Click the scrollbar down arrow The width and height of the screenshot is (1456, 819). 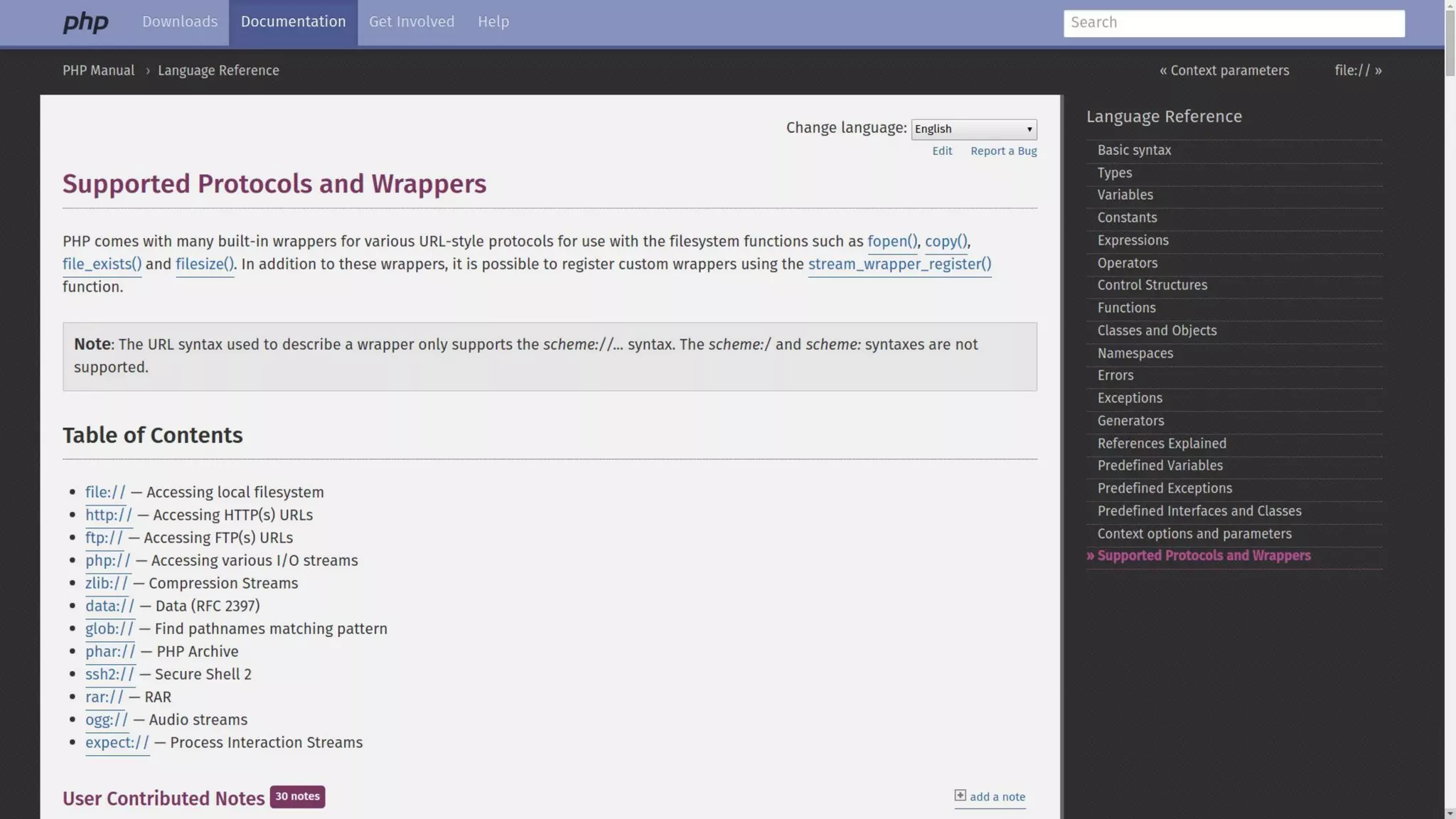tap(1450, 813)
